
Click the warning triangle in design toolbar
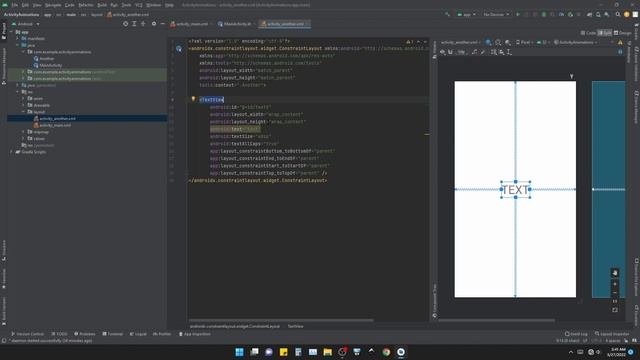pyautogui.click(x=620, y=42)
